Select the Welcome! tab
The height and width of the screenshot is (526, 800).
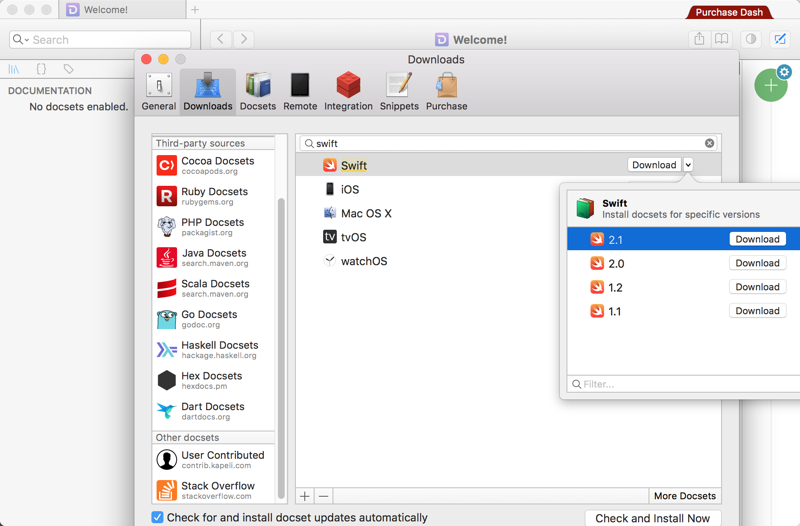(x=122, y=10)
